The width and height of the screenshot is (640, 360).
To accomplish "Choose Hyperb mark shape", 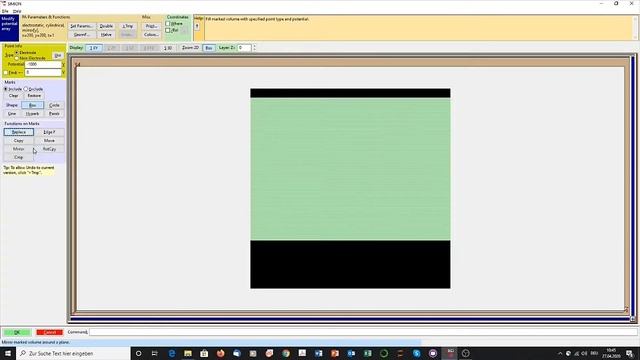I will tap(33, 114).
